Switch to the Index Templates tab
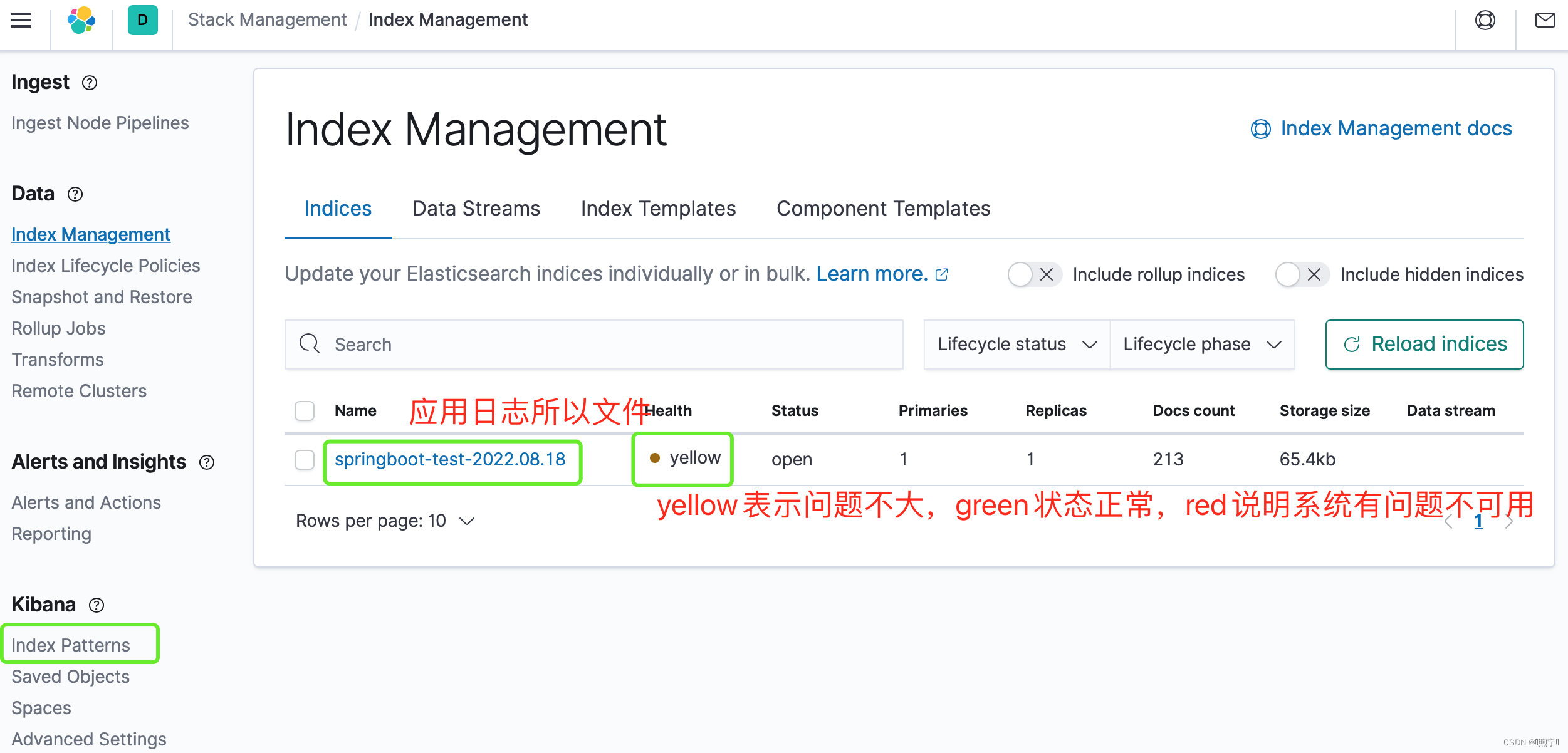The height and width of the screenshot is (753, 1568). (x=658, y=209)
